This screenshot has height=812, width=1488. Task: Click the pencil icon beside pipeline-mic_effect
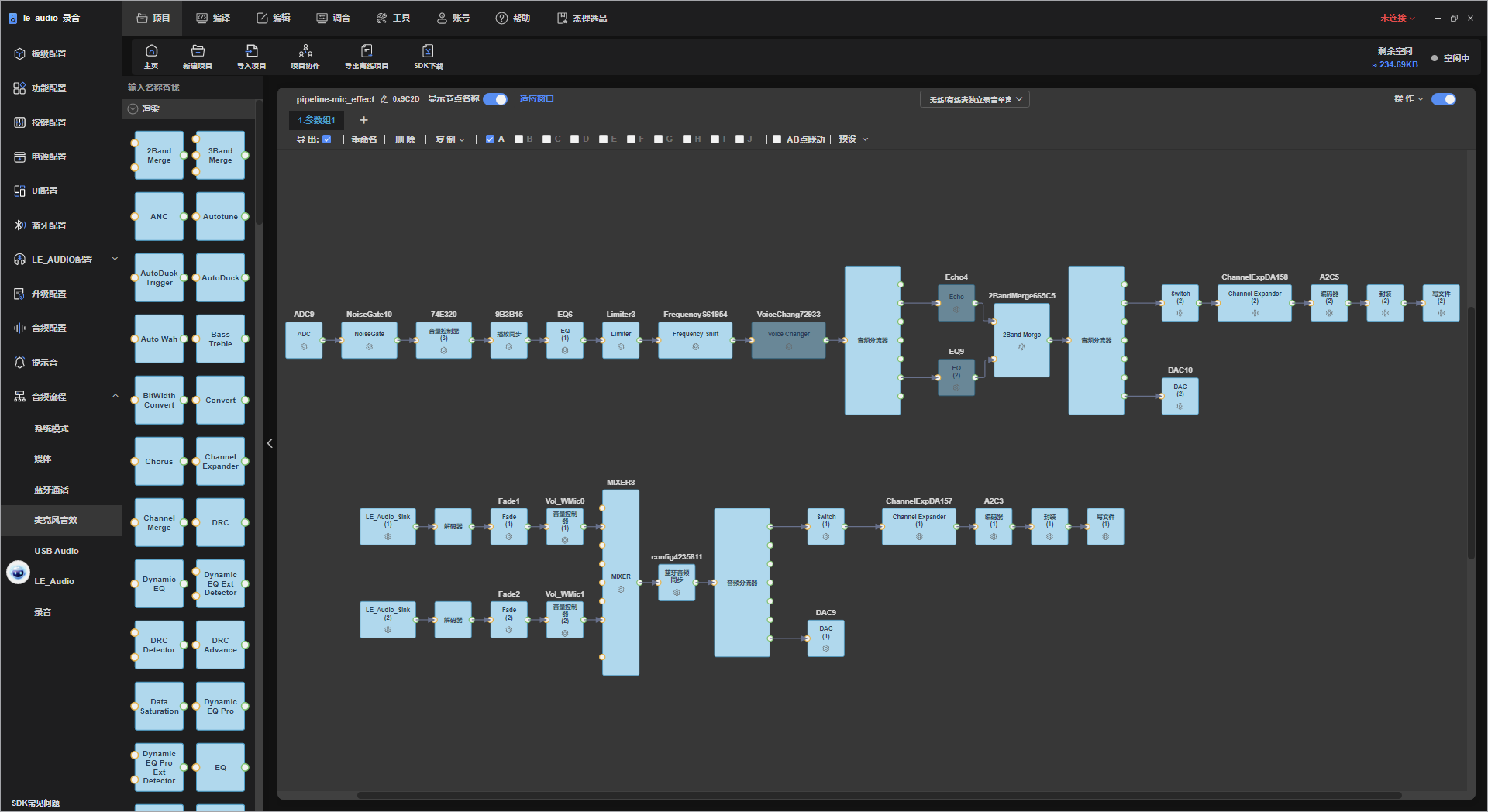click(x=384, y=99)
